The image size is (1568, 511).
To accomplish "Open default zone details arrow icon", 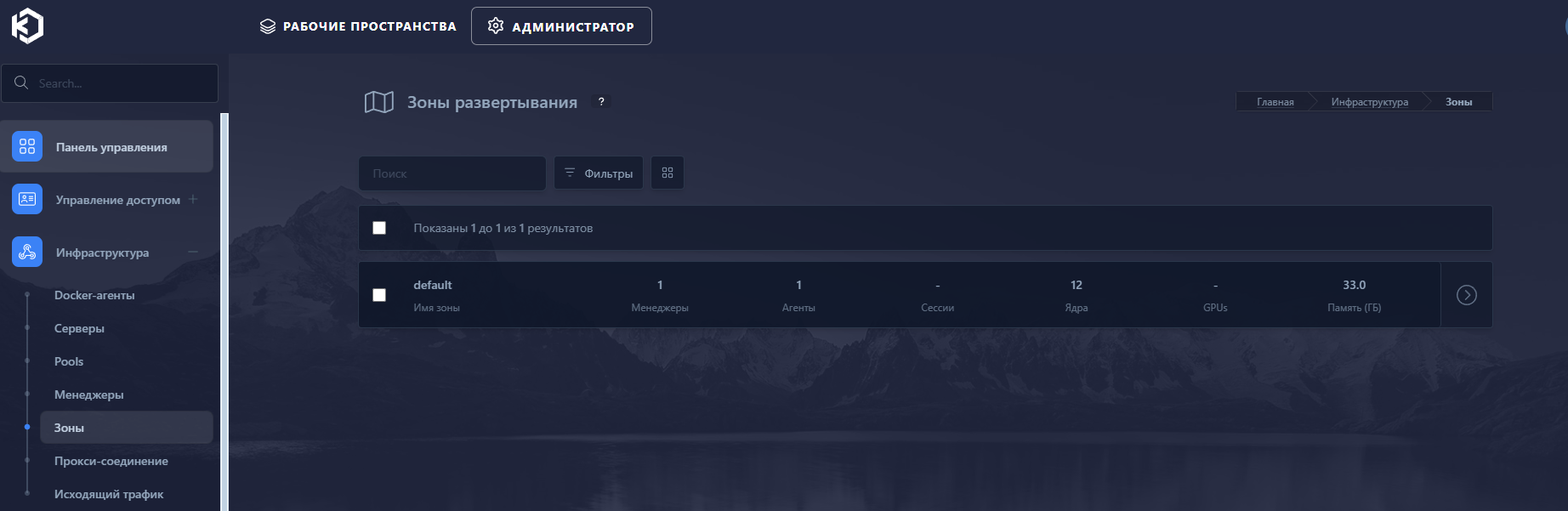I will pos(1466,295).
